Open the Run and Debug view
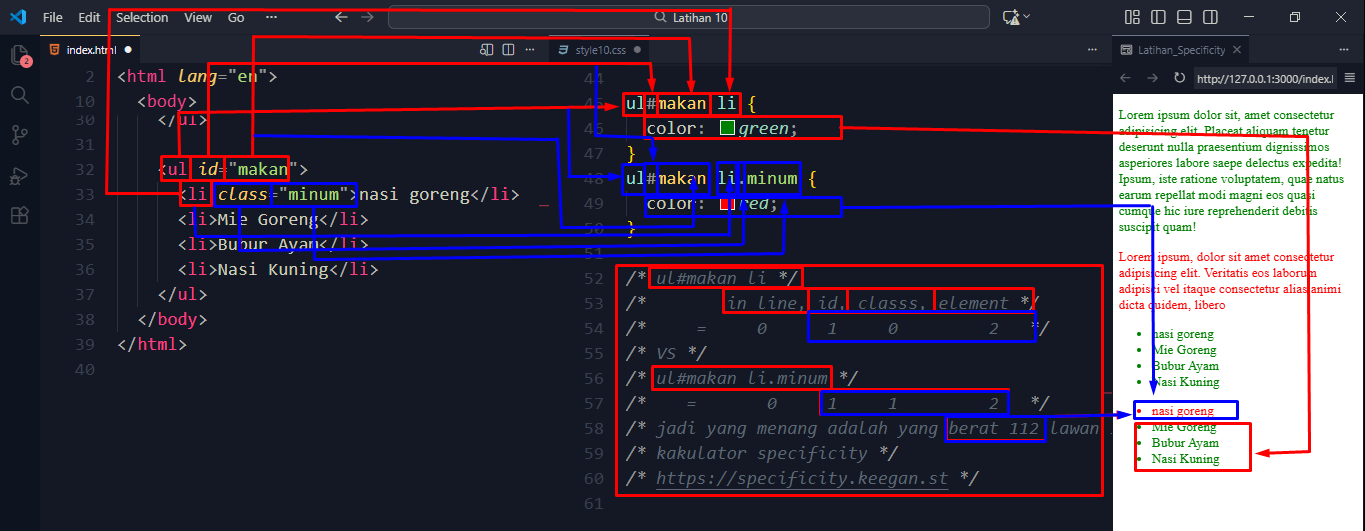 pos(19,176)
